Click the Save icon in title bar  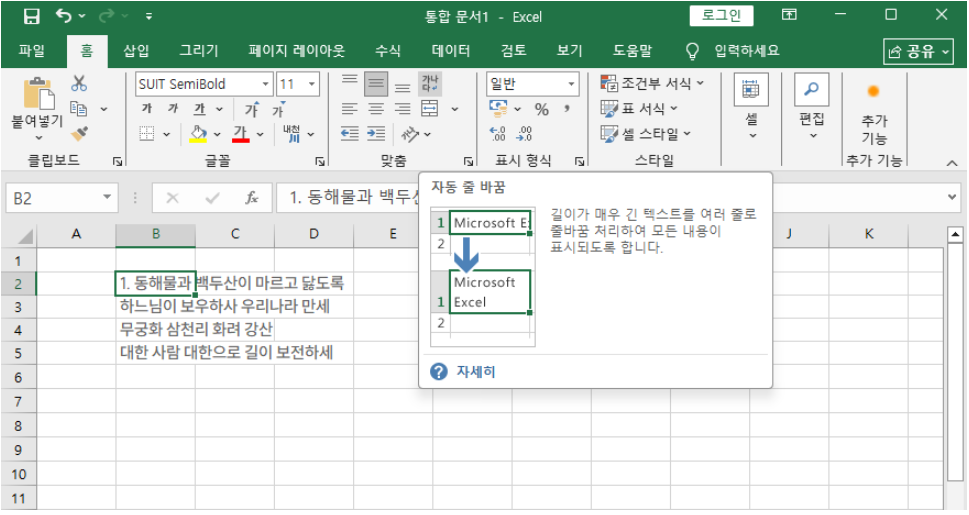31,16
